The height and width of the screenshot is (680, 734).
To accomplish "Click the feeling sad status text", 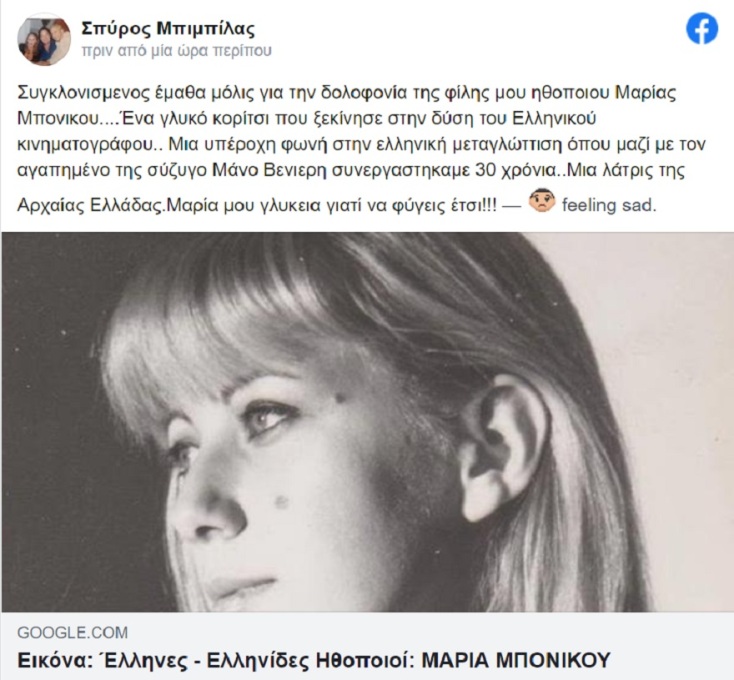I will pos(609,205).
